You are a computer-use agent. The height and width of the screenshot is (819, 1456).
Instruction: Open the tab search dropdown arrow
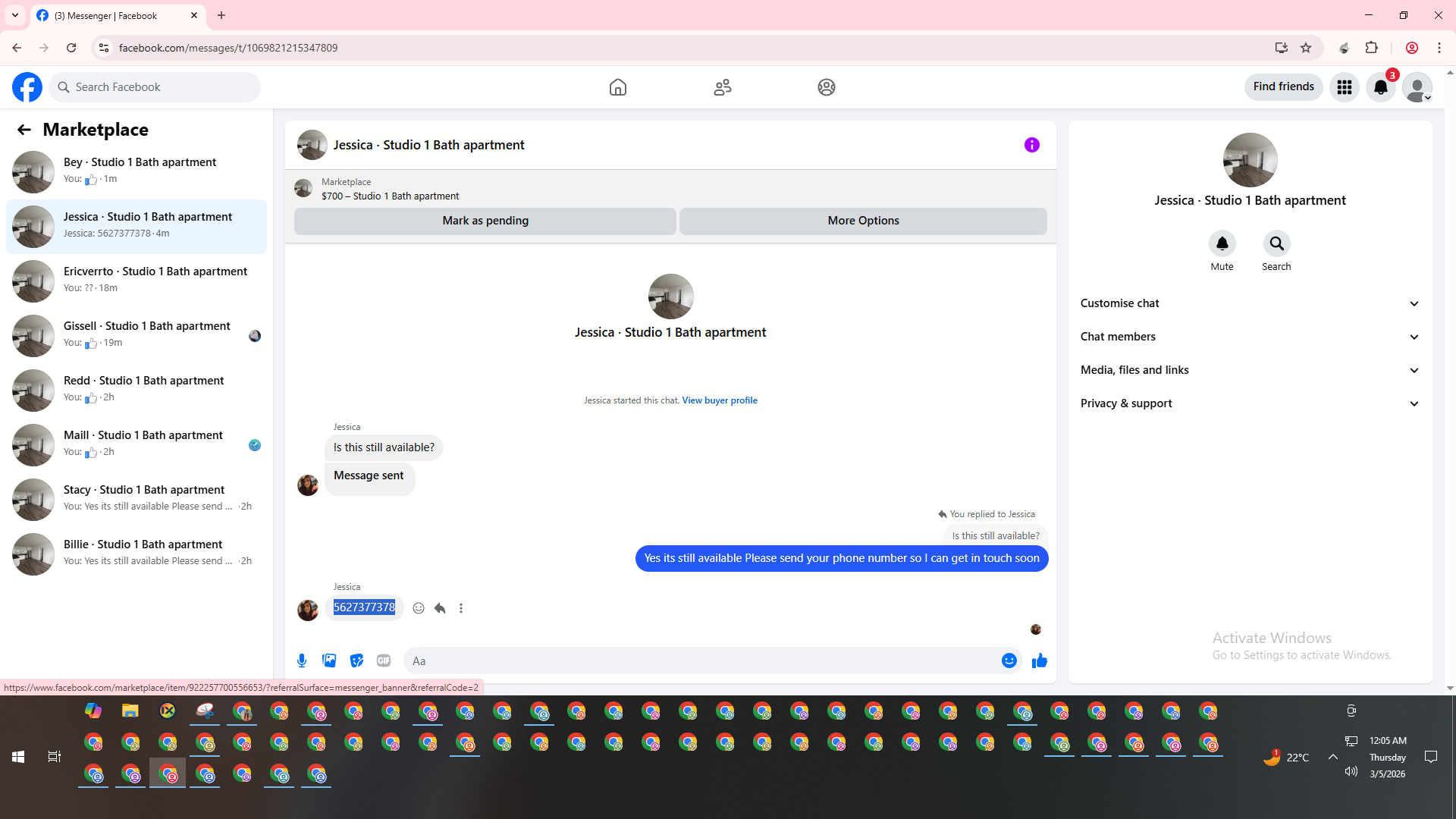[15, 15]
